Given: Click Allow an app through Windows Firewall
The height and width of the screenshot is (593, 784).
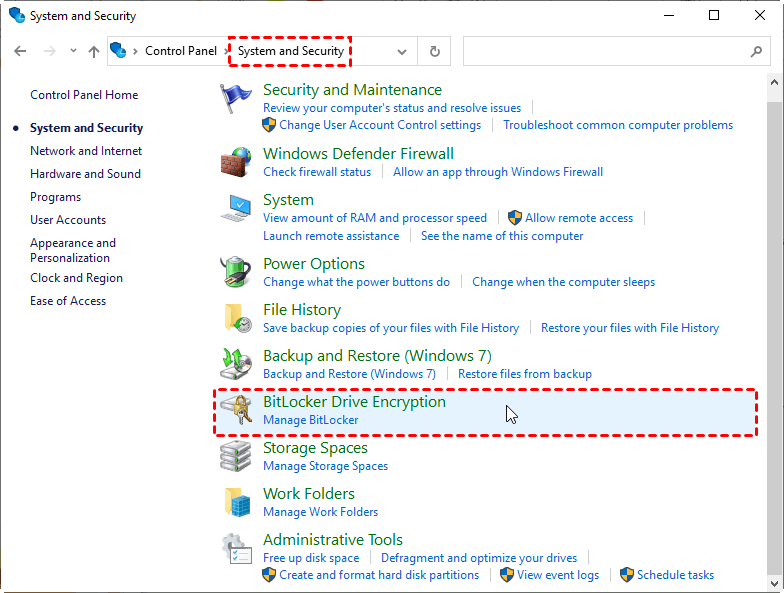Looking at the screenshot, I should point(498,172).
